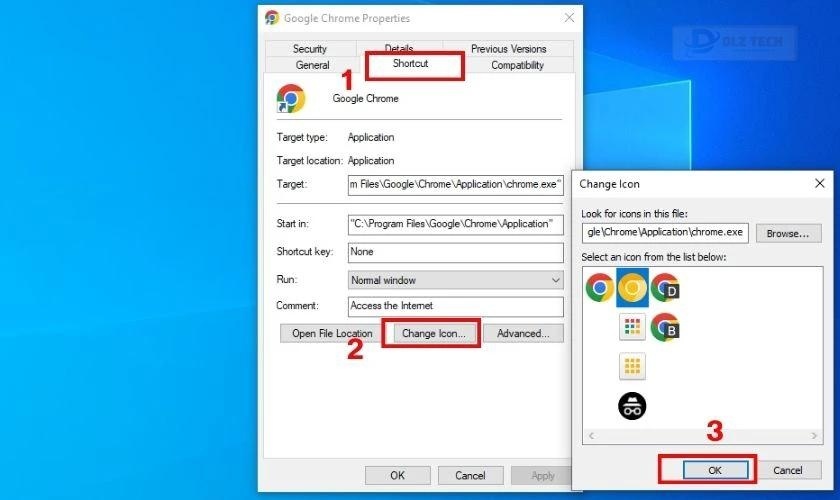Choose the Chrome Beta icon with B badge
This screenshot has width=840, height=500.
(x=665, y=327)
